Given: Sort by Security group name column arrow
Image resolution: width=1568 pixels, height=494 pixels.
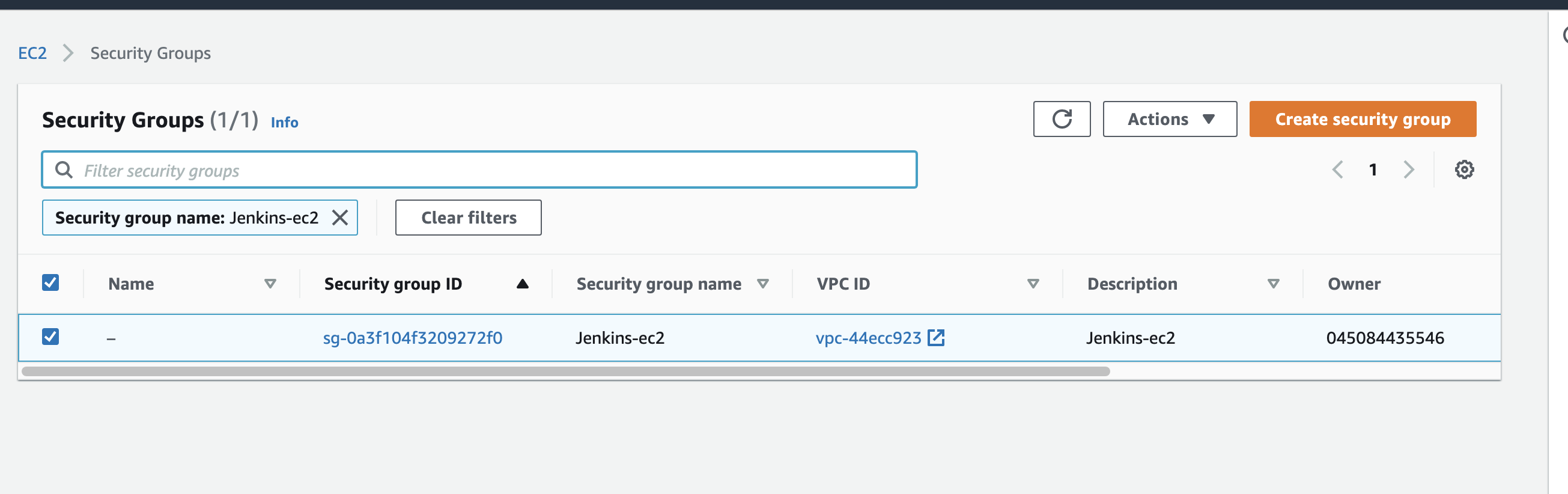Looking at the screenshot, I should point(762,284).
